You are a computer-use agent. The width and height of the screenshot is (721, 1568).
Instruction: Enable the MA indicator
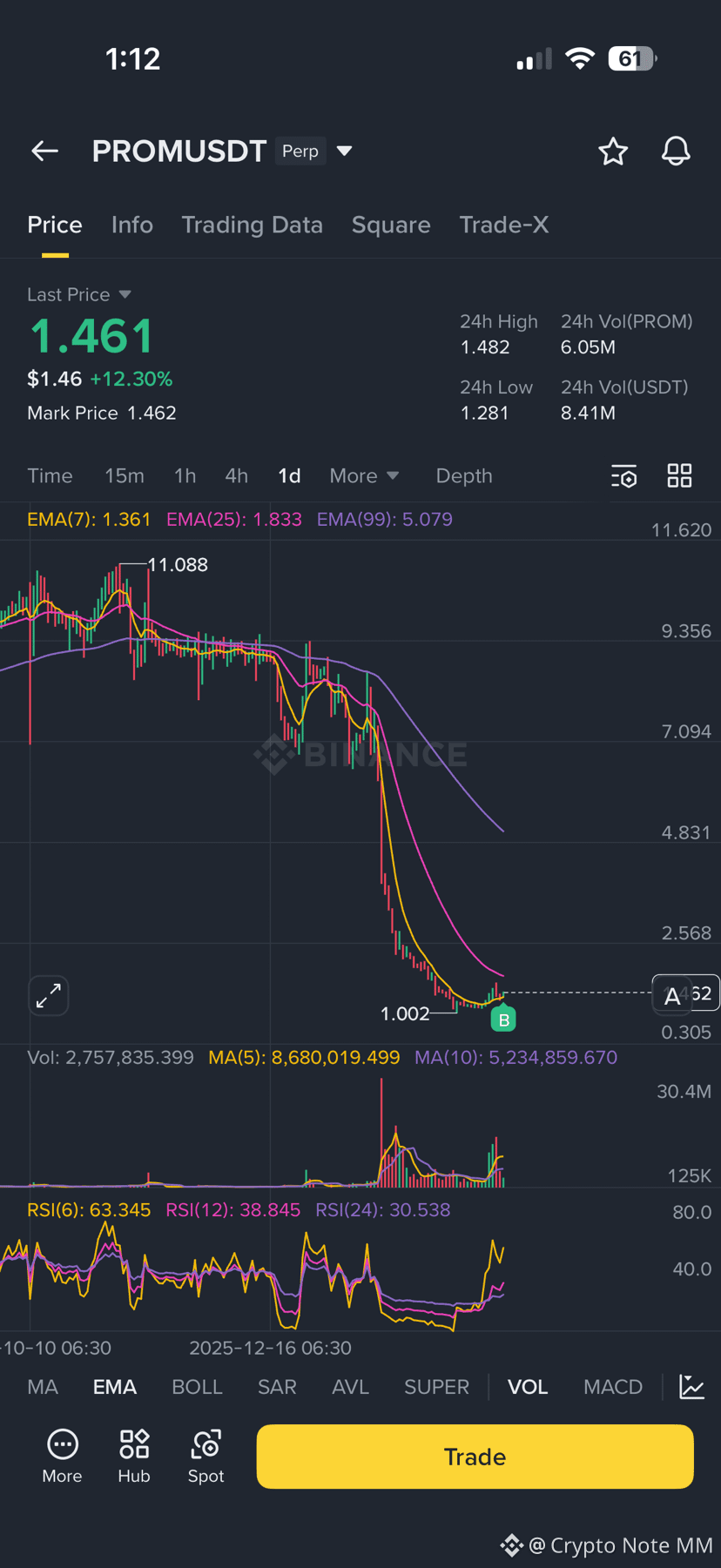tap(43, 1387)
